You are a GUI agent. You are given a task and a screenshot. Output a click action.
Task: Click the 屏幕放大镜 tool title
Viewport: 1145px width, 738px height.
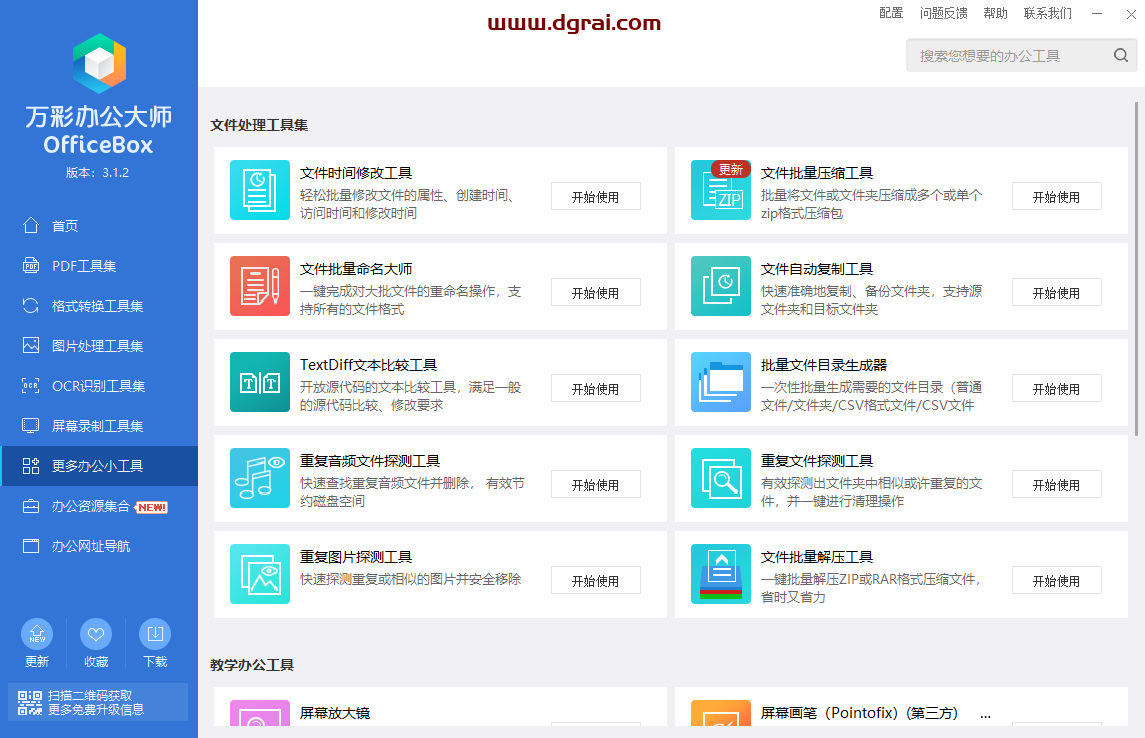click(335, 713)
